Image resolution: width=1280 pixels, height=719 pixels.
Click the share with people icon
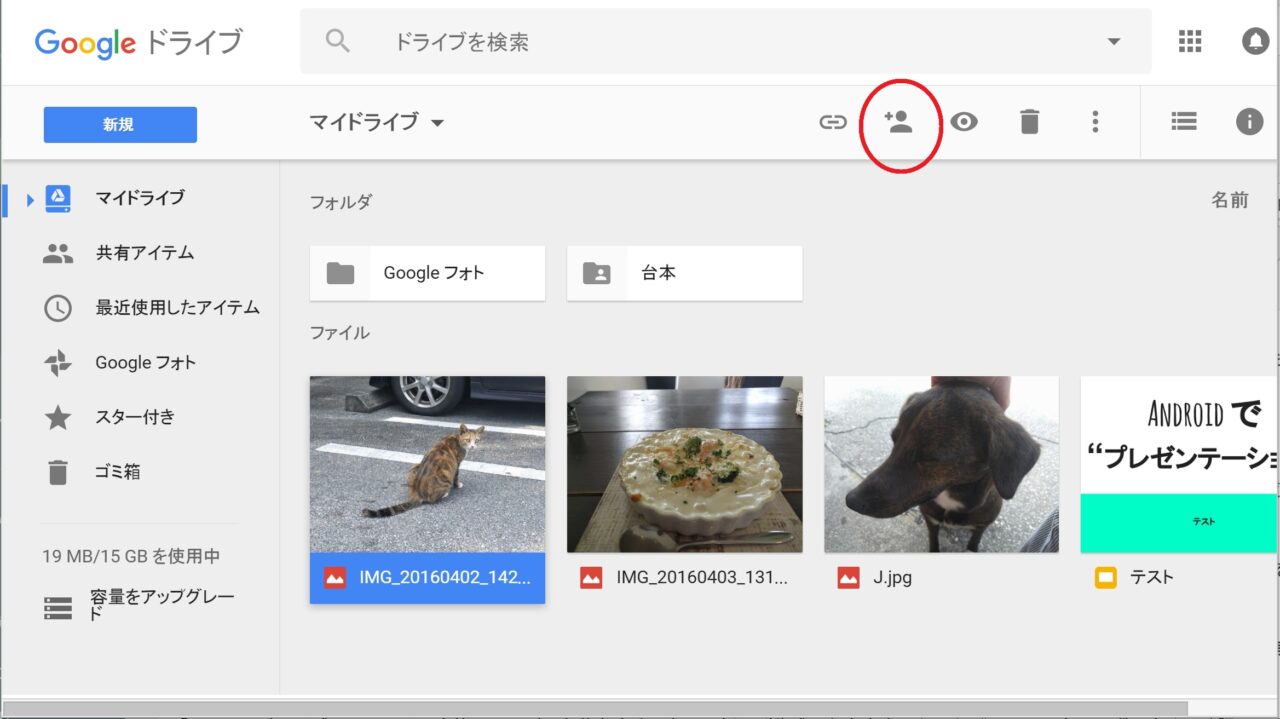click(x=899, y=122)
